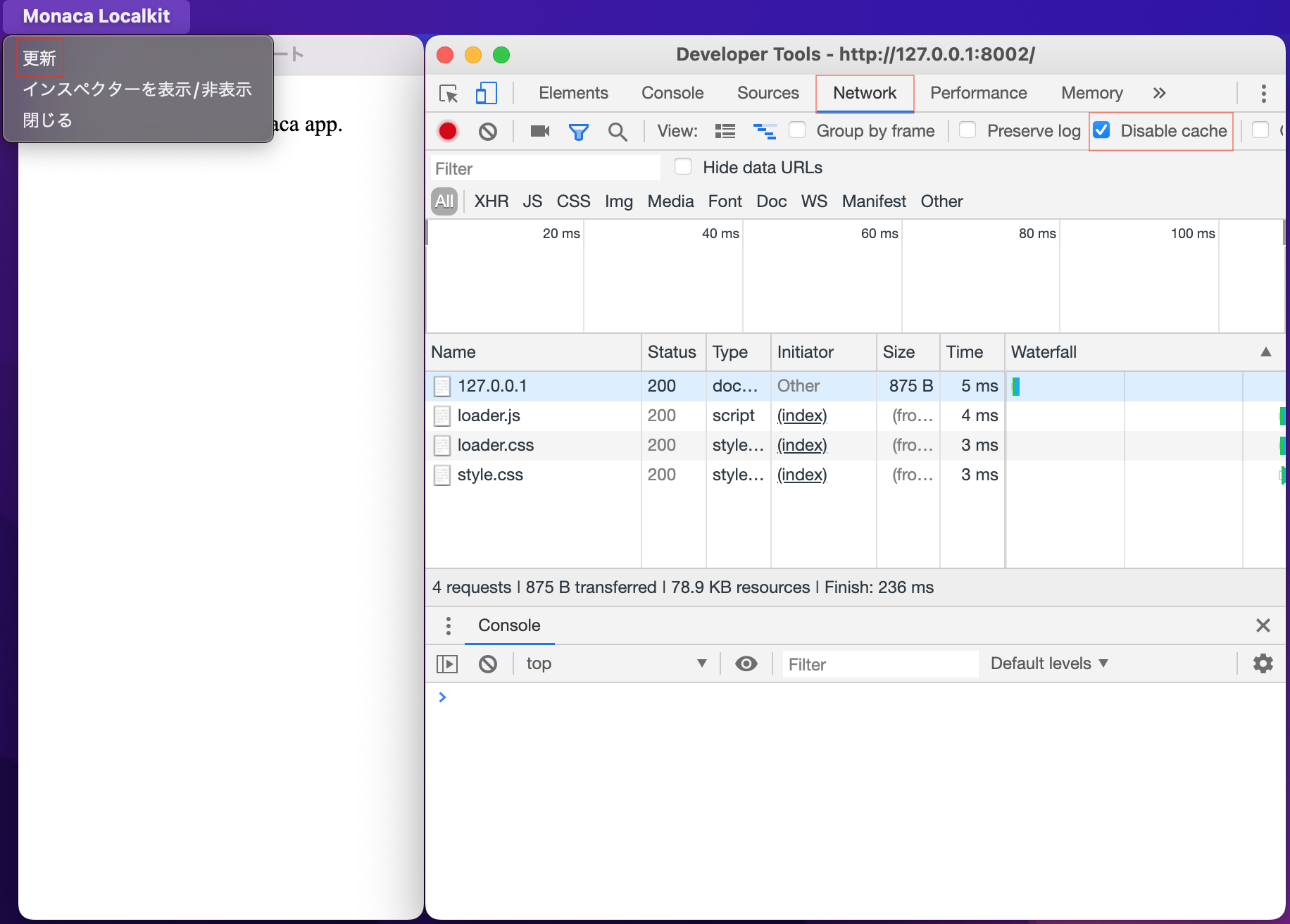Open network search (magnifier icon)
The width and height of the screenshot is (1290, 924).
tap(618, 131)
